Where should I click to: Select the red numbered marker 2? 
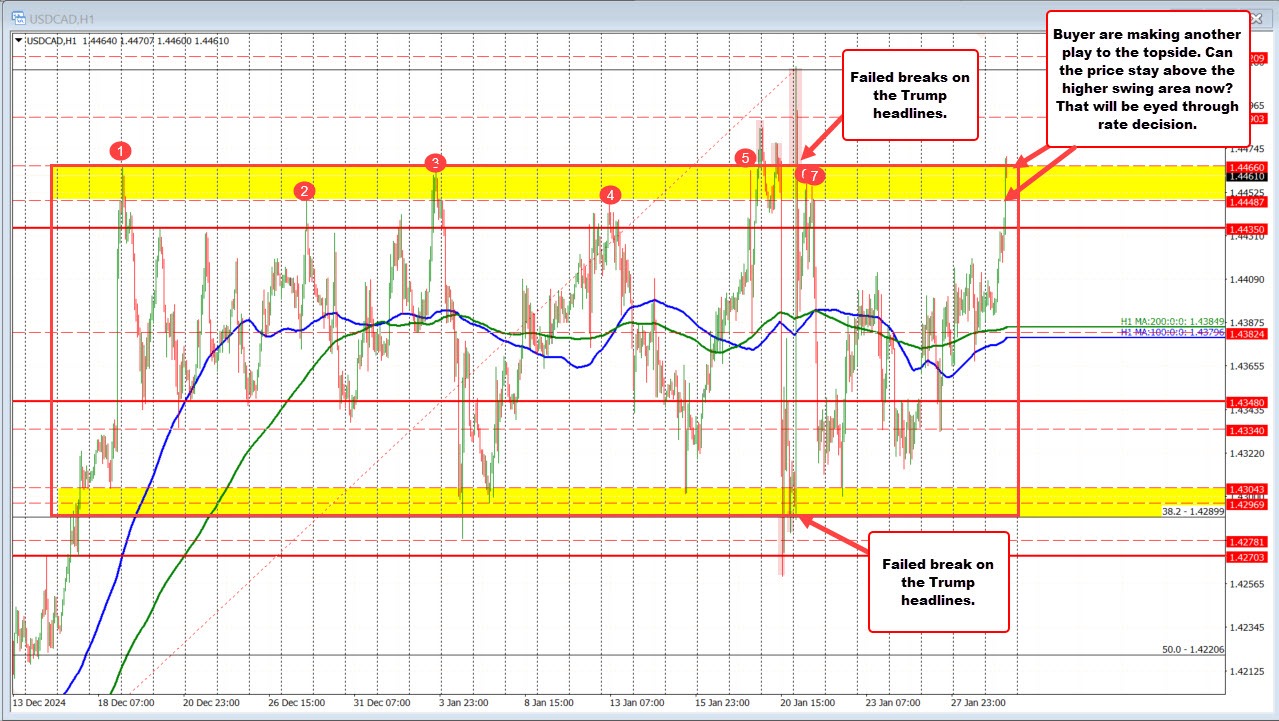pos(305,189)
